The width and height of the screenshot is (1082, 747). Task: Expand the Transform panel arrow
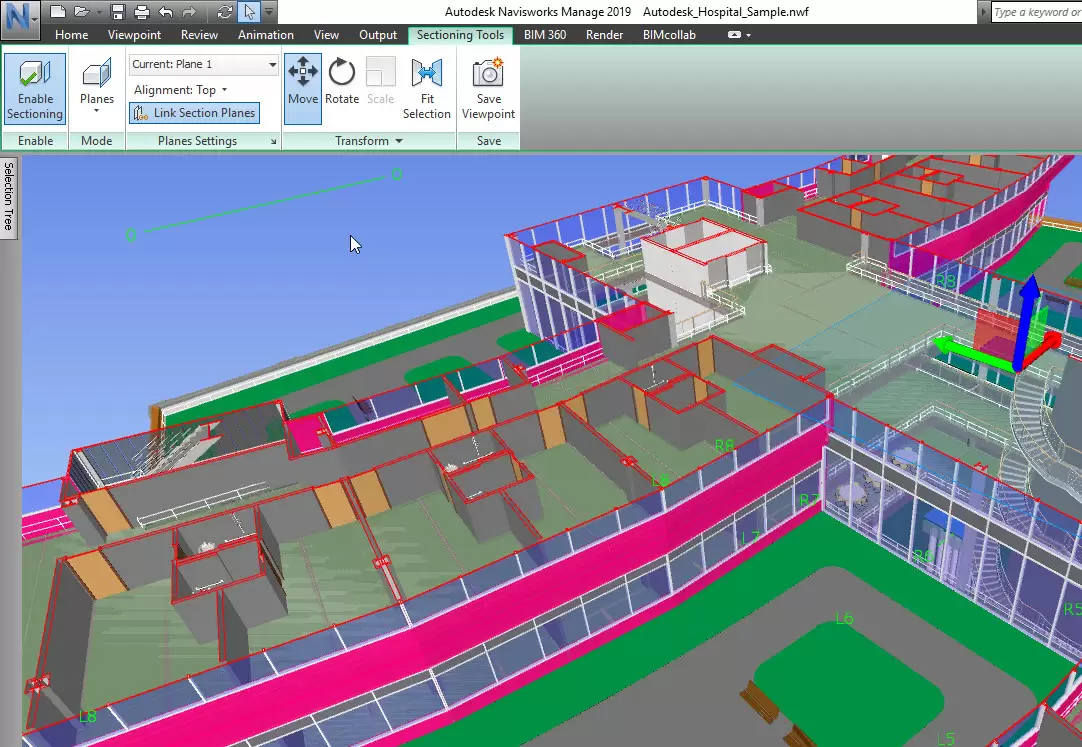[399, 142]
